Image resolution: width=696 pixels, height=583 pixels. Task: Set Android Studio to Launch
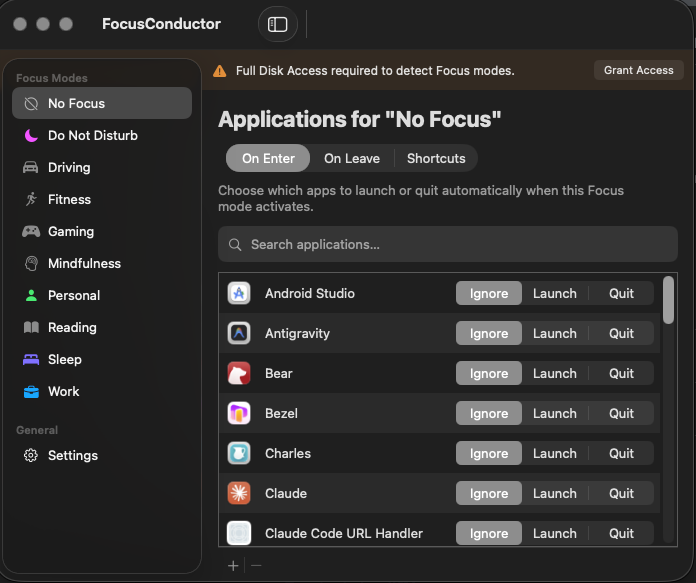pos(555,293)
